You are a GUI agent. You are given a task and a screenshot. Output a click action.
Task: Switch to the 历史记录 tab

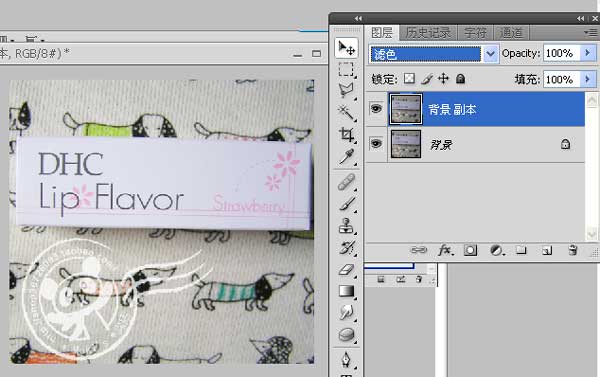[x=428, y=33]
